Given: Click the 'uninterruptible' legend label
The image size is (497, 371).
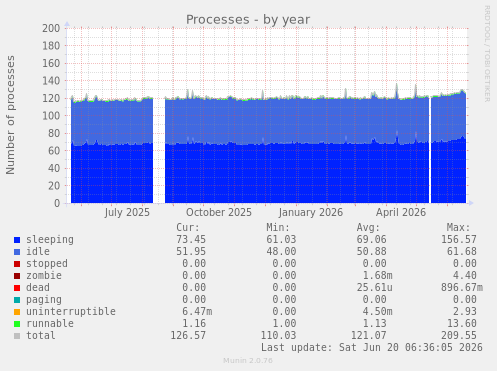Looking at the screenshot, I should (x=71, y=312).
